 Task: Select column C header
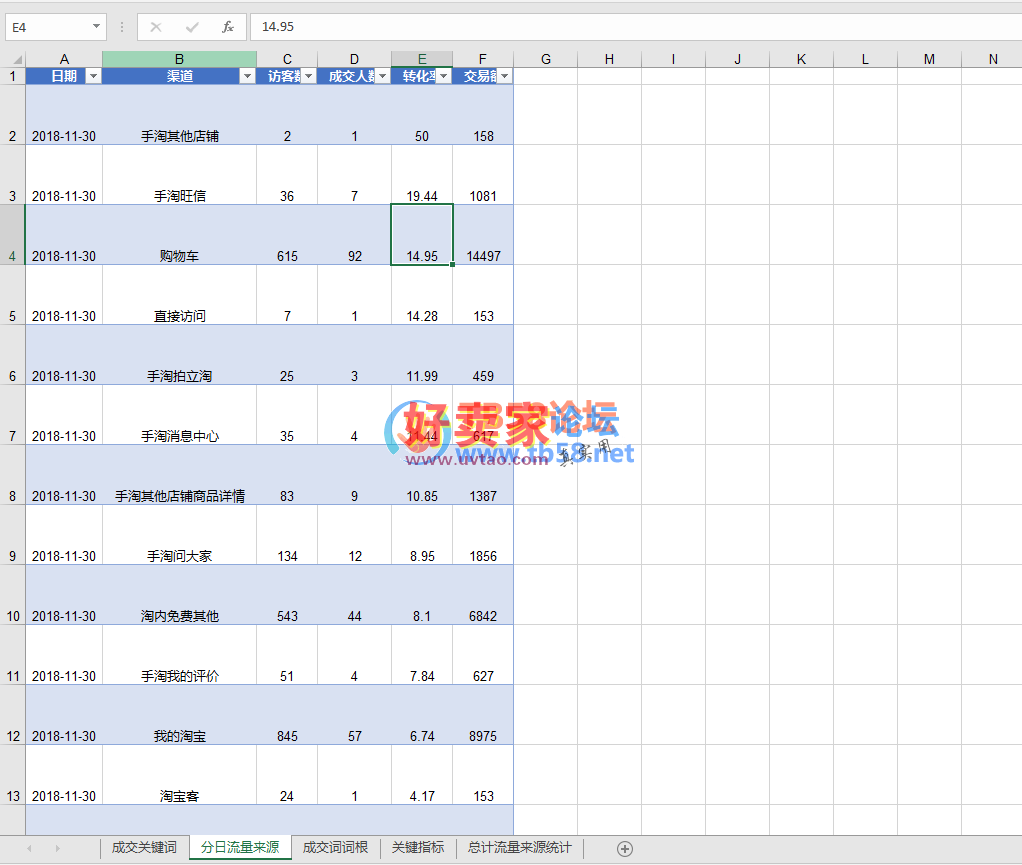[x=287, y=58]
